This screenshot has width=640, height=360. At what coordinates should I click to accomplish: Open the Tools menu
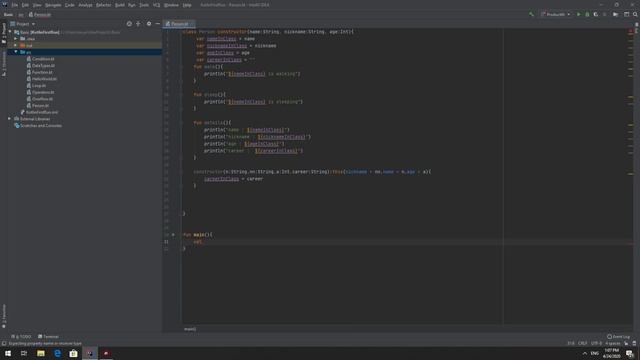(144, 5)
